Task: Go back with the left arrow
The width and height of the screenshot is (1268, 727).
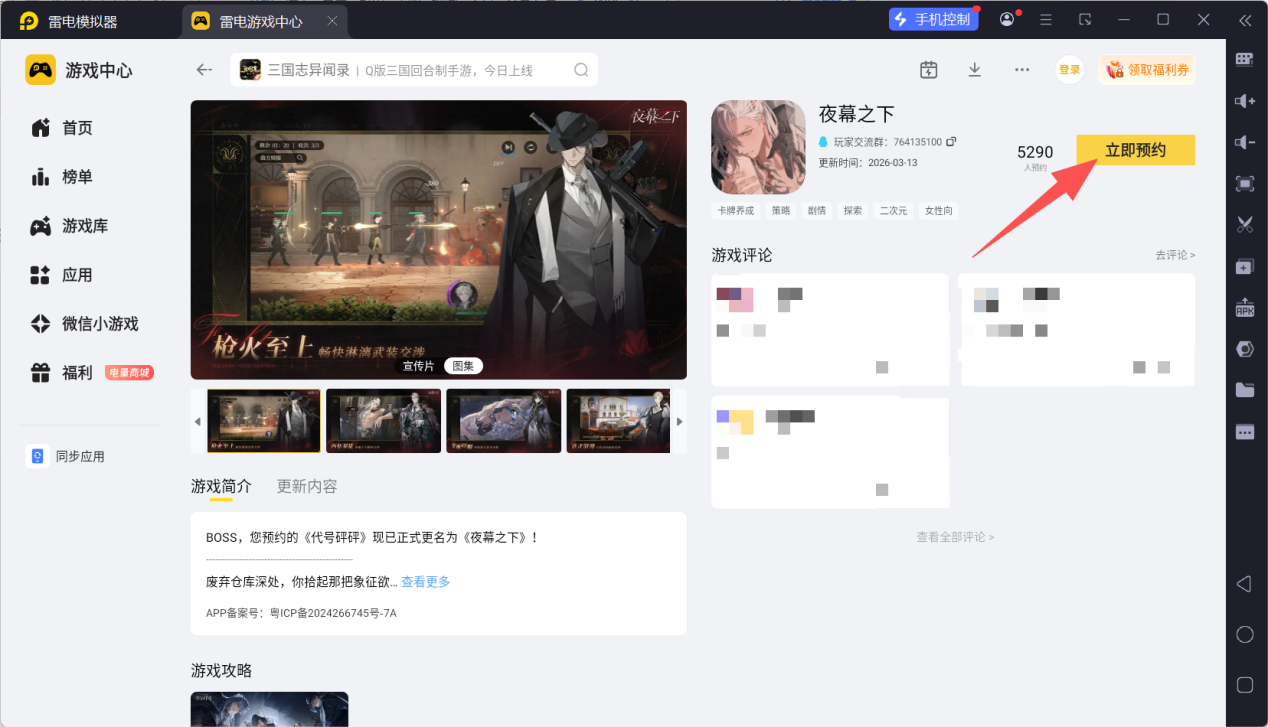Action: (205, 70)
